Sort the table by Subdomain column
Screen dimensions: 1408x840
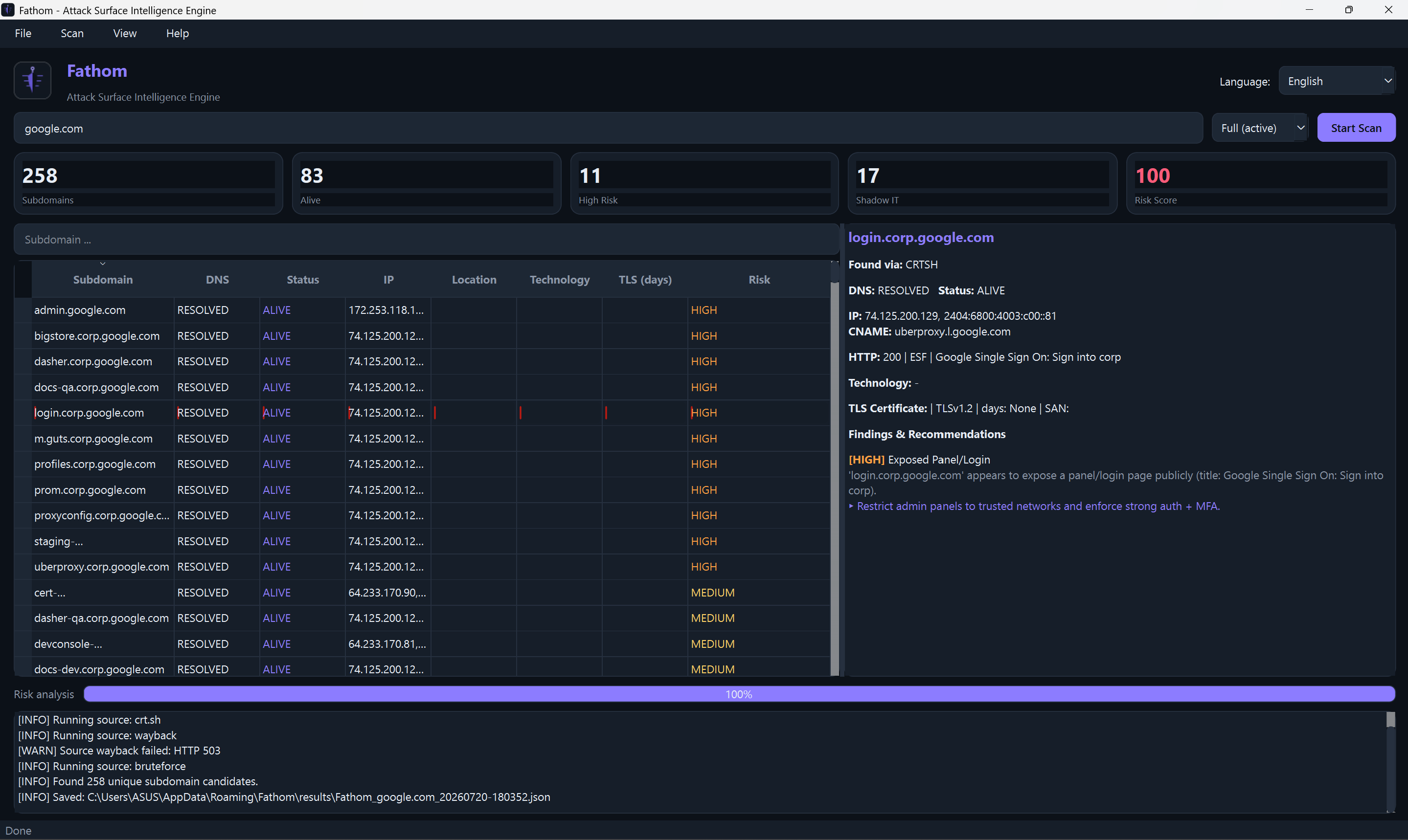(103, 280)
